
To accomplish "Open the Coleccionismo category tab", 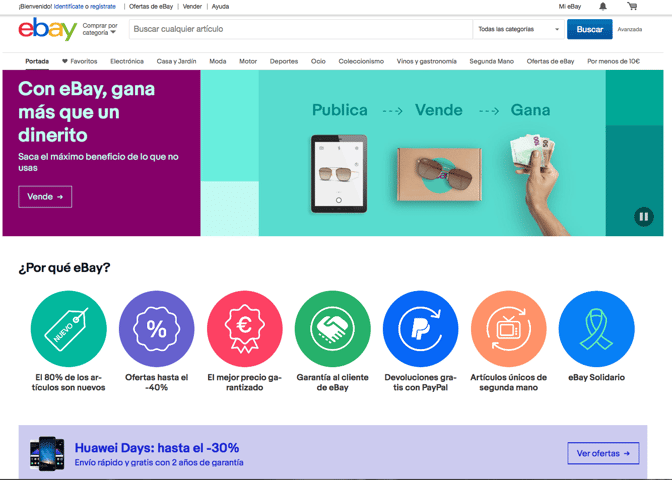I will tap(361, 61).
